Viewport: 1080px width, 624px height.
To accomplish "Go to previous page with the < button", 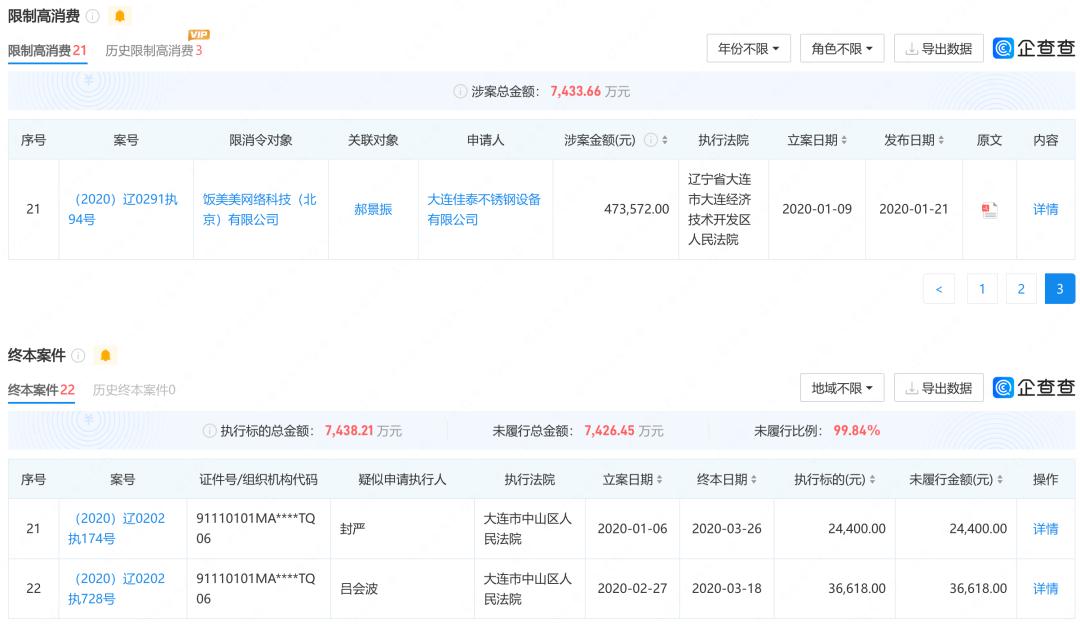I will coord(939,289).
